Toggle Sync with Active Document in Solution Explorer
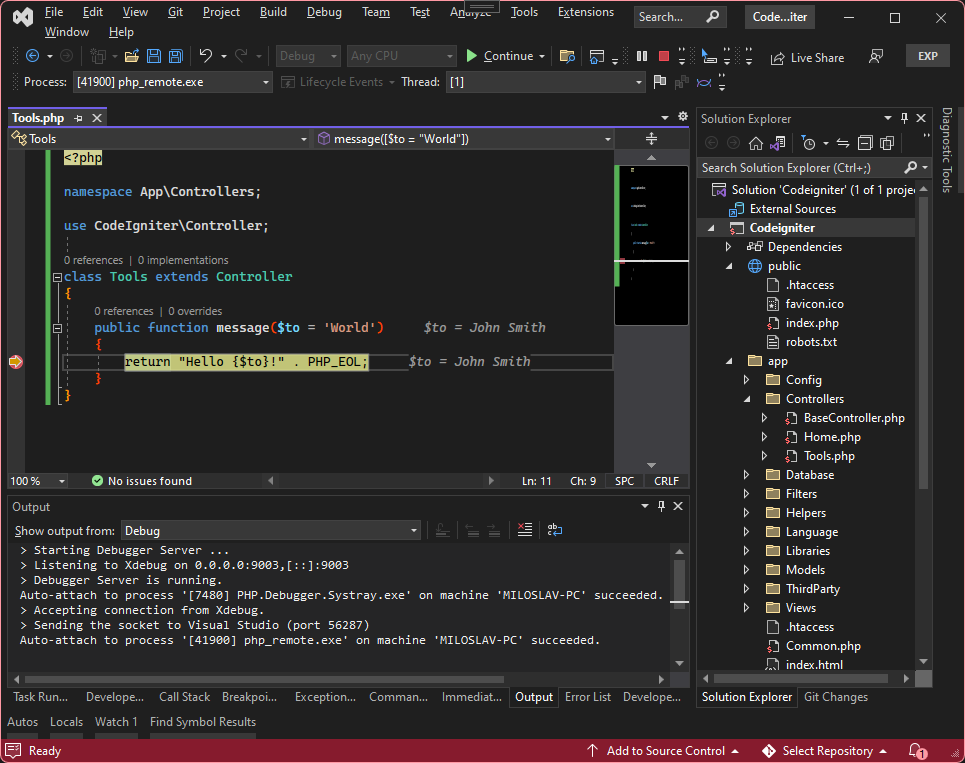Image resolution: width=965 pixels, height=763 pixels. pyautogui.click(x=842, y=143)
